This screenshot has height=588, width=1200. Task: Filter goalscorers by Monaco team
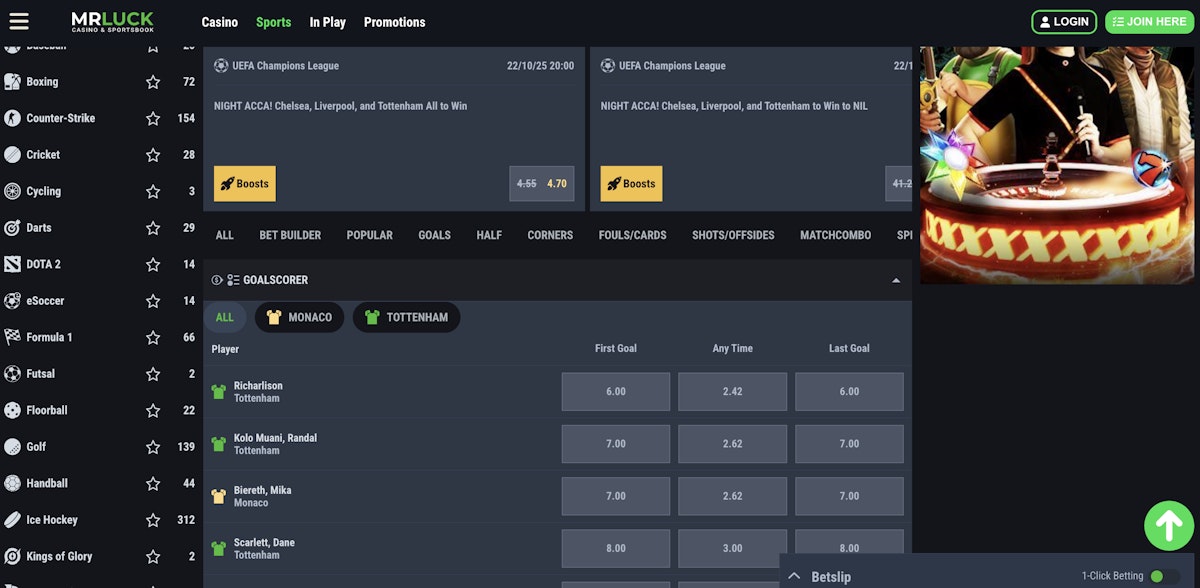299,317
